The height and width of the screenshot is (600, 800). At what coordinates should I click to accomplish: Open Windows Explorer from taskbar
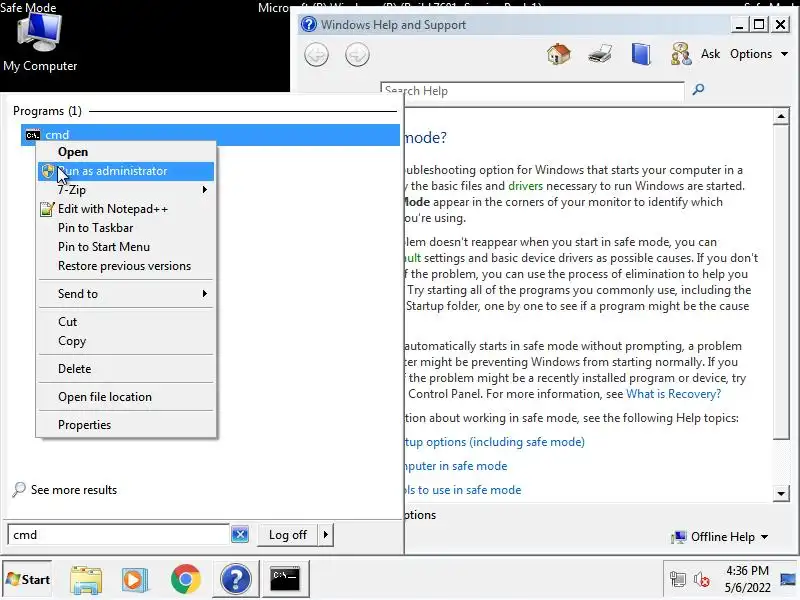pos(86,580)
